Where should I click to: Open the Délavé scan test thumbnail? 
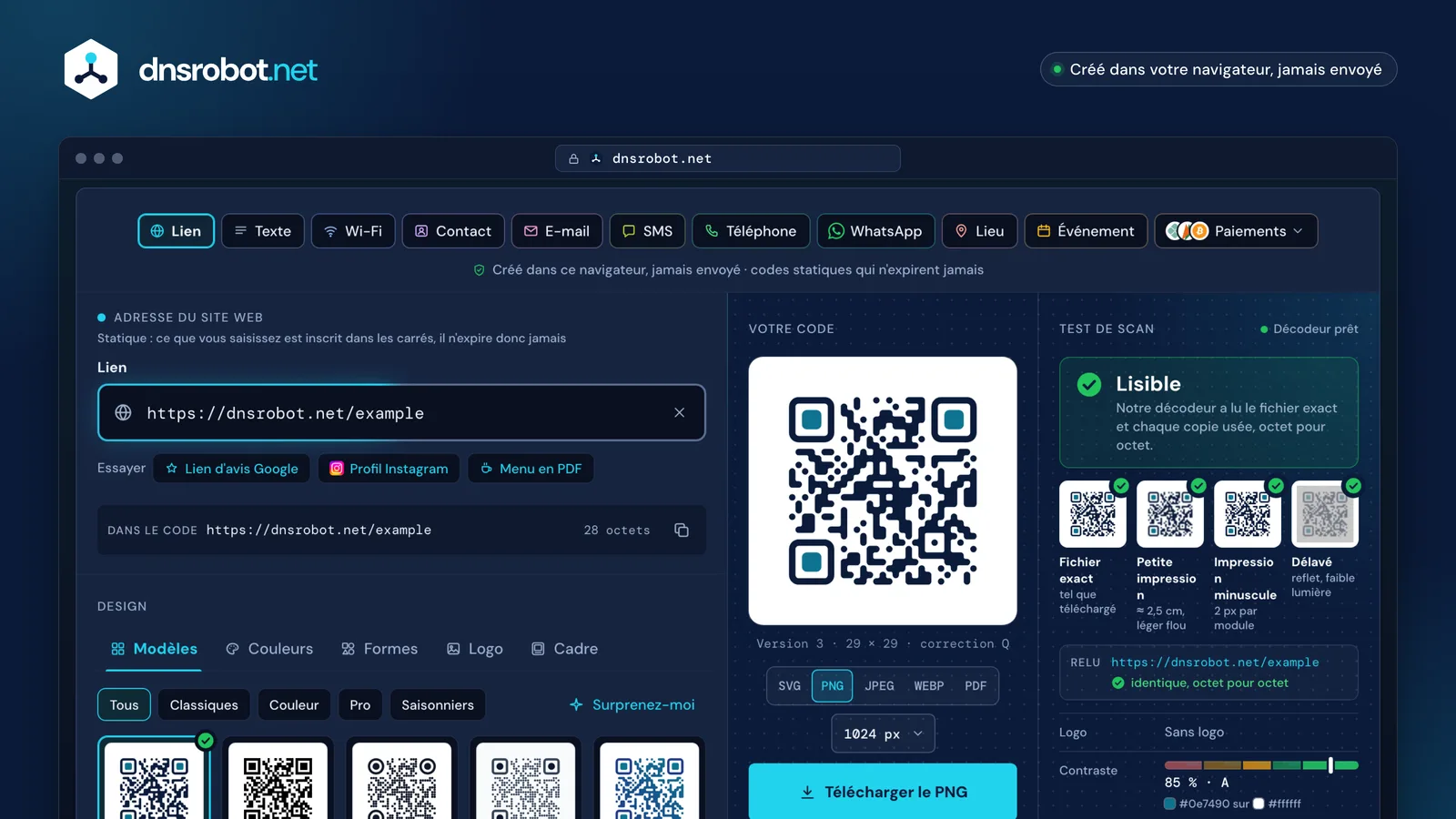pyautogui.click(x=1325, y=514)
